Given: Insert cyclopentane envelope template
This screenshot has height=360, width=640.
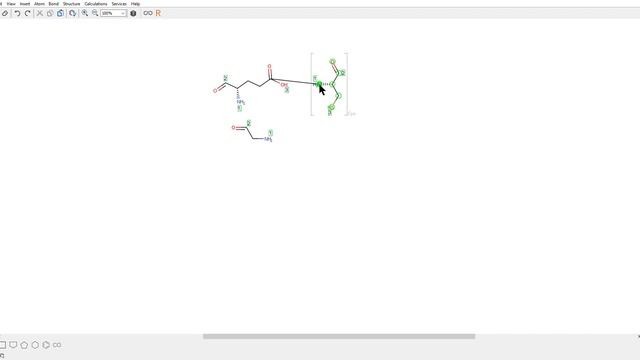Looking at the screenshot, I should pos(13,345).
